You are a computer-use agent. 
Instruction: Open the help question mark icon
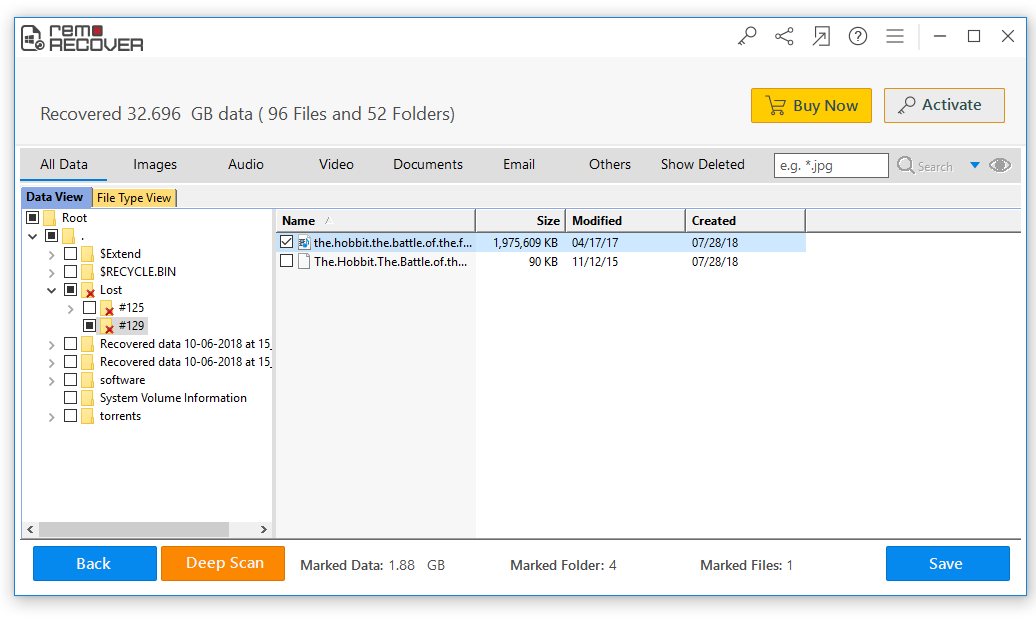[x=858, y=36]
